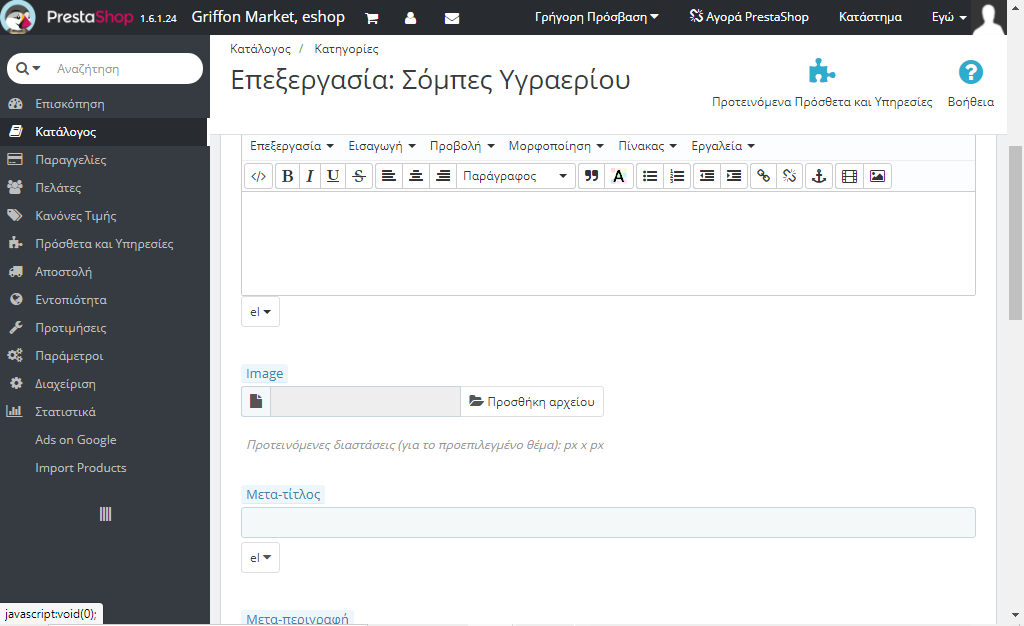Screen dimensions: 1024x626
Task: Insert a bullet list
Action: pyautogui.click(x=650, y=177)
